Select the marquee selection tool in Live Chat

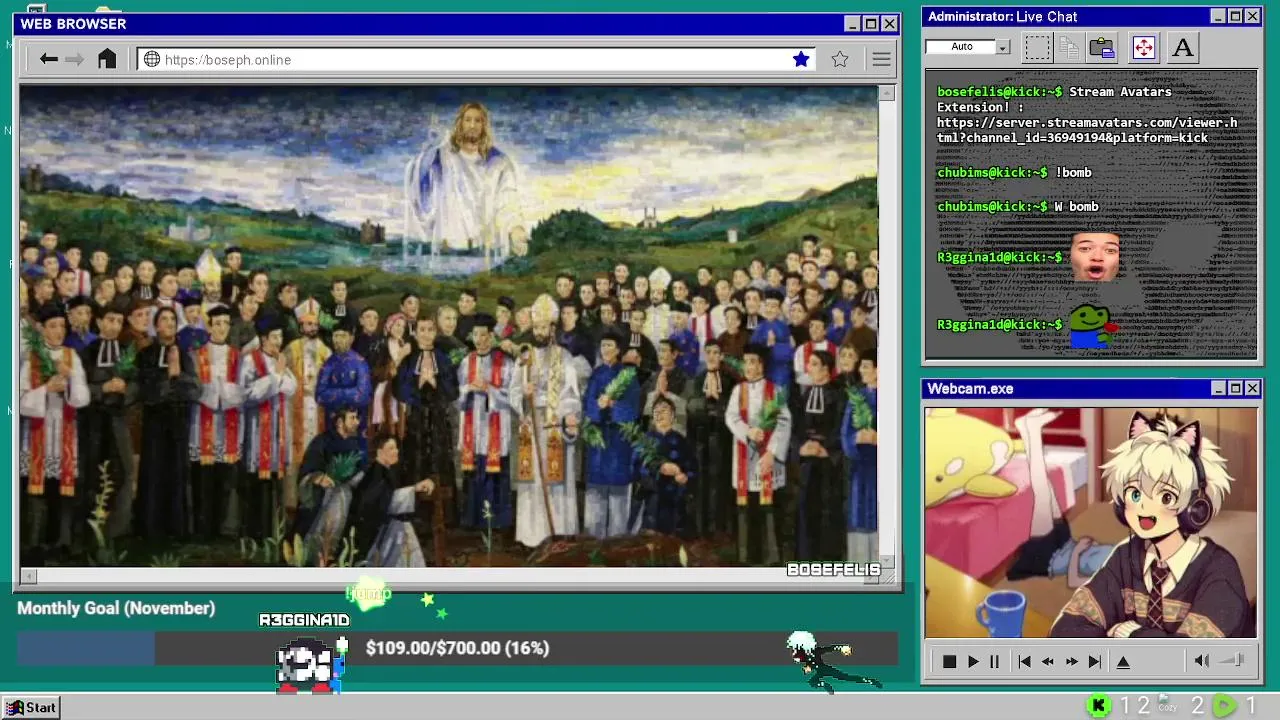[1037, 47]
